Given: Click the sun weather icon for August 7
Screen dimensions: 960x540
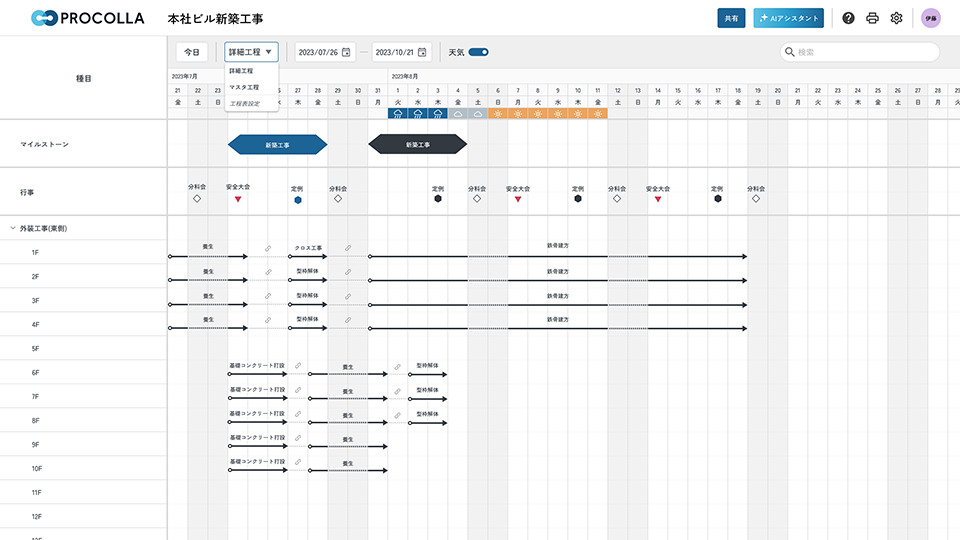Looking at the screenshot, I should pyautogui.click(x=518, y=114).
